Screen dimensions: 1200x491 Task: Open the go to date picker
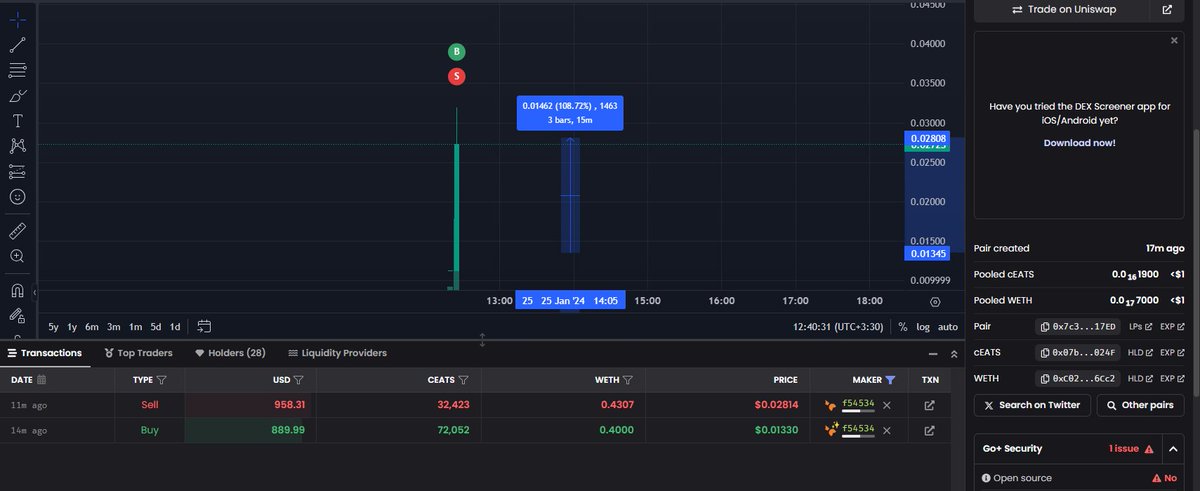tap(204, 326)
